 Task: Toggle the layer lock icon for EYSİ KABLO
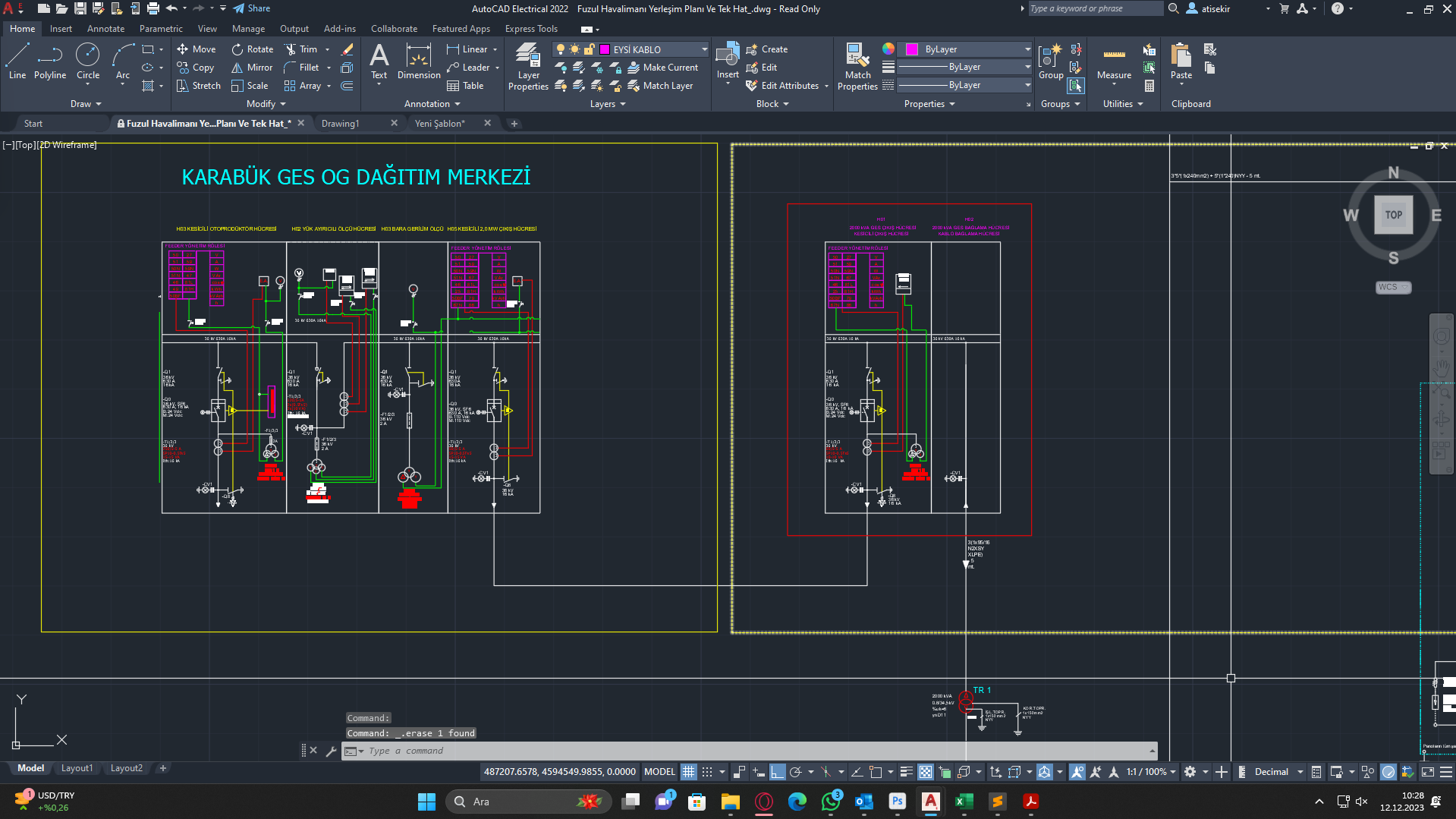[x=589, y=49]
